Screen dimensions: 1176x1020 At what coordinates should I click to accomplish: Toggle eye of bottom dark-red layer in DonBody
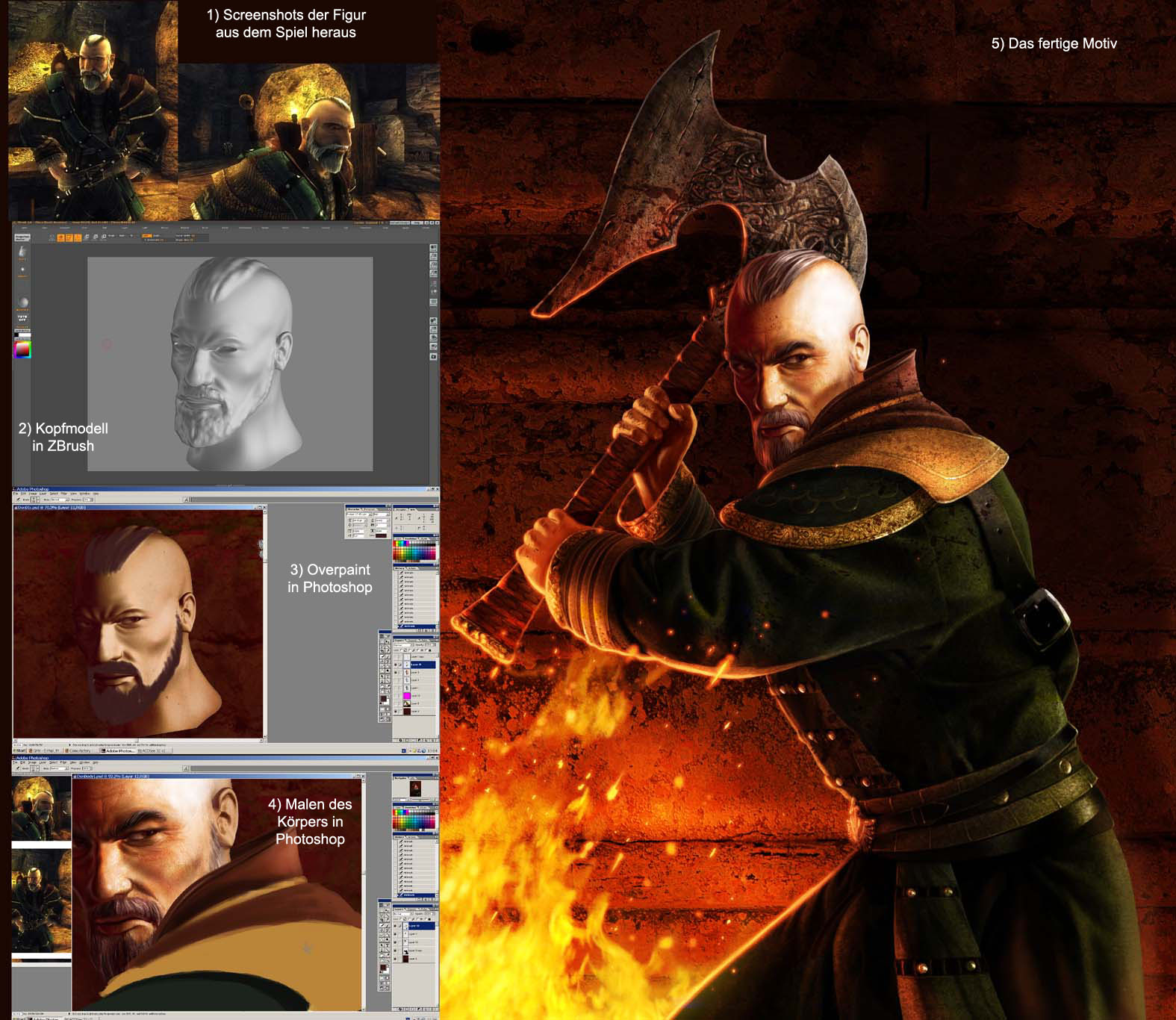point(395,959)
